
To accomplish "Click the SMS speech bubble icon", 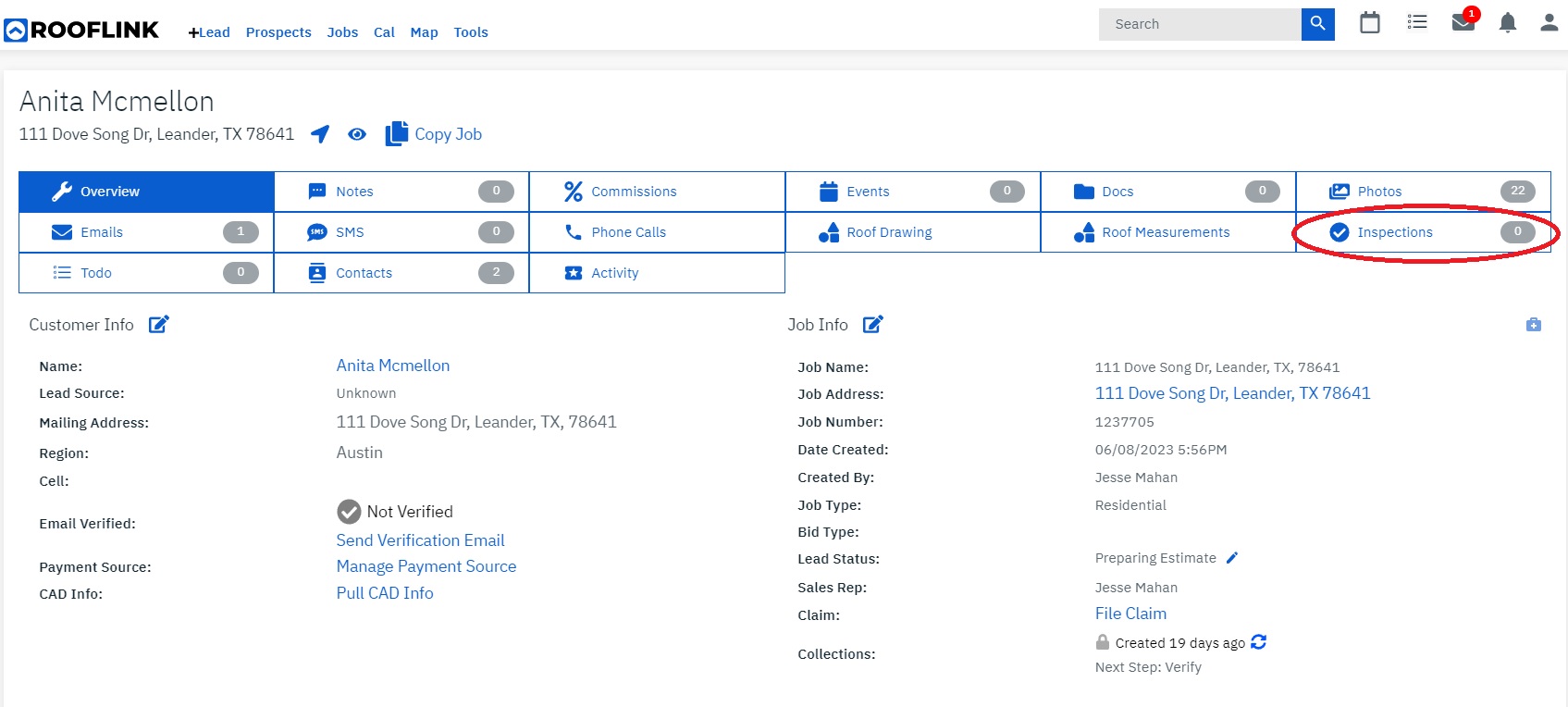I will point(317,232).
